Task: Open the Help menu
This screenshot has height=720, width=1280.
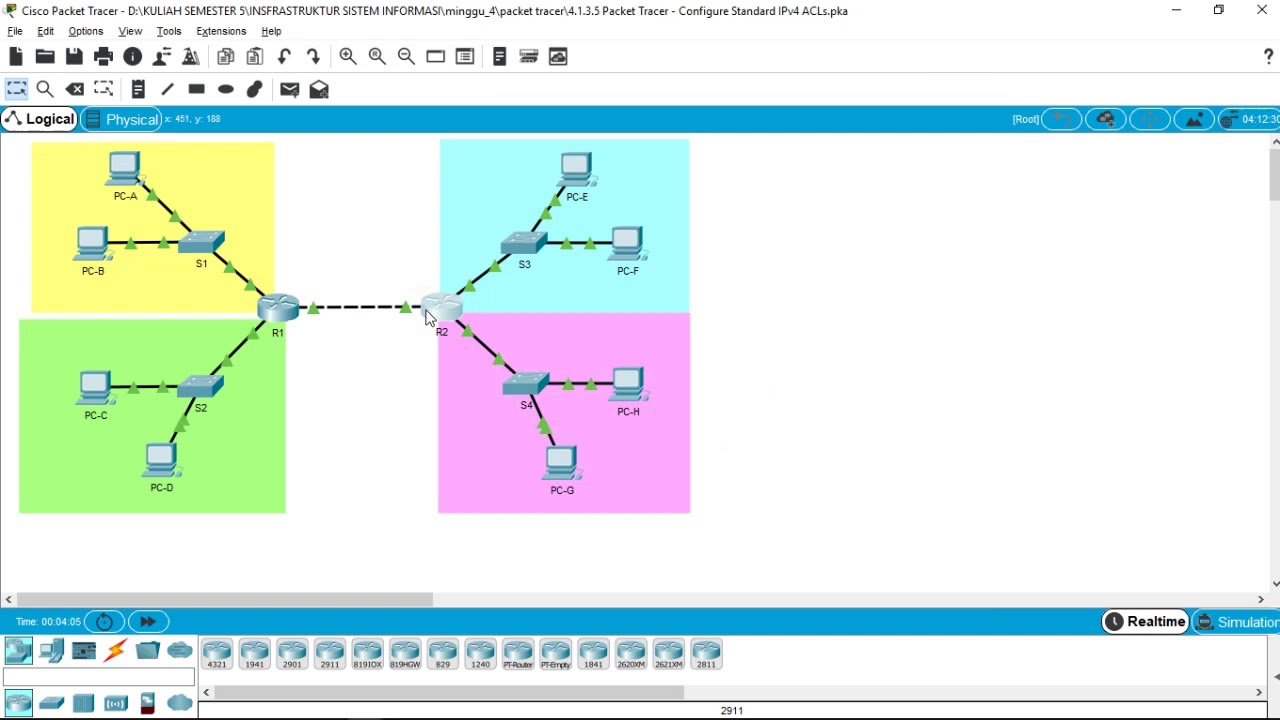Action: pyautogui.click(x=271, y=31)
